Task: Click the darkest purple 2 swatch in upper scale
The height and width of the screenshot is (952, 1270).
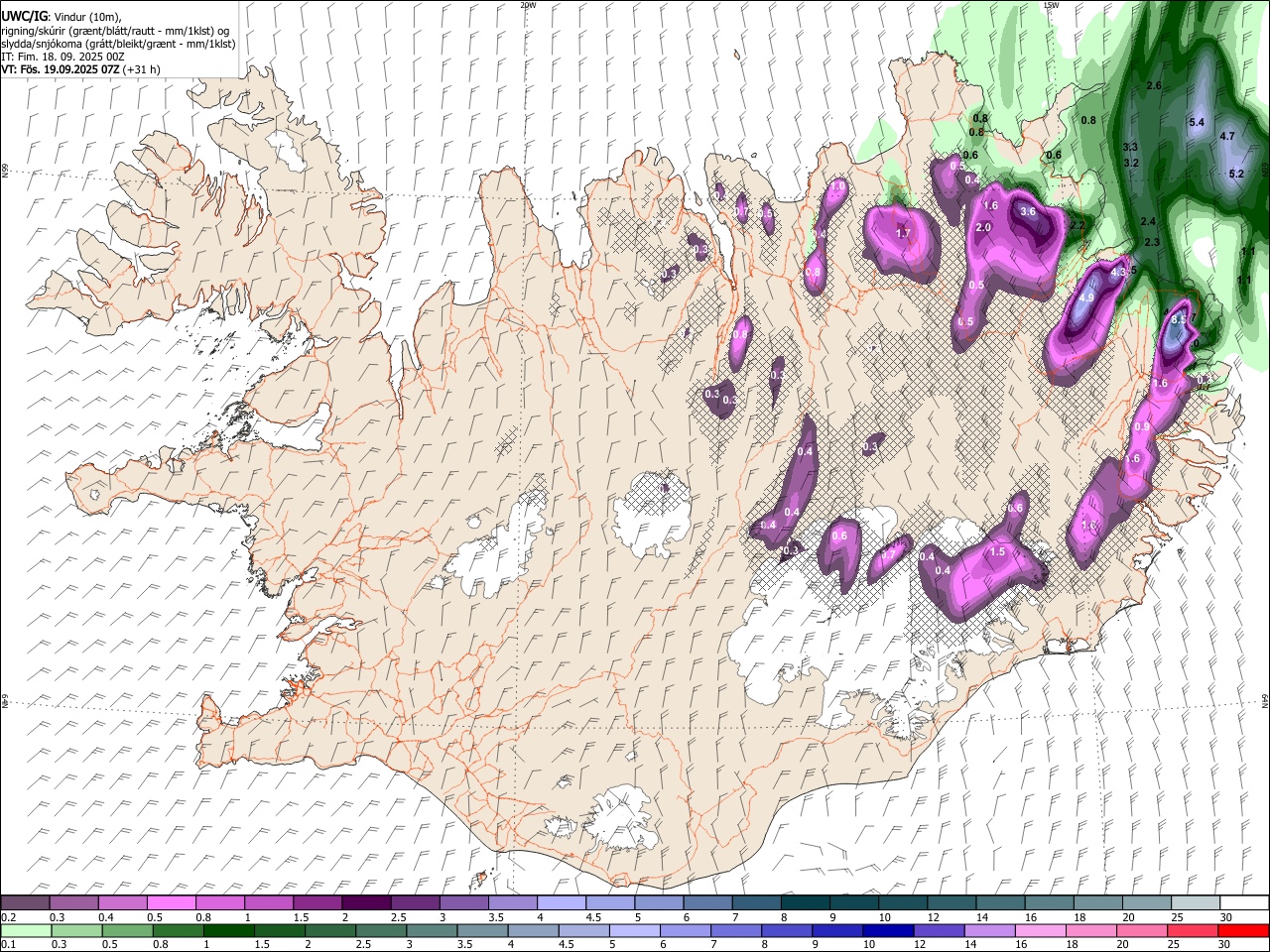Action: click(x=368, y=903)
